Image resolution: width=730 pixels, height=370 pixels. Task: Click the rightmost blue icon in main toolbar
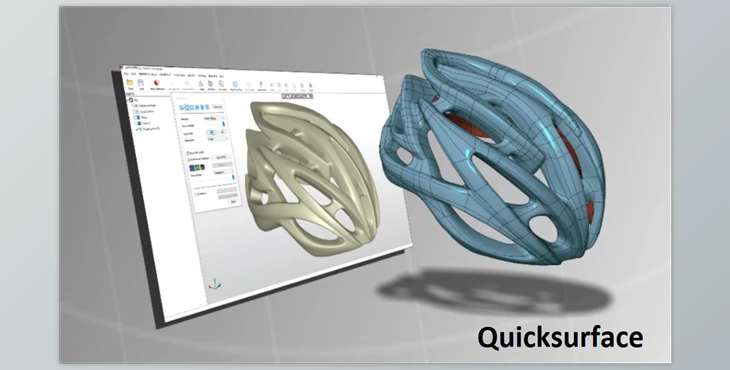tap(311, 86)
